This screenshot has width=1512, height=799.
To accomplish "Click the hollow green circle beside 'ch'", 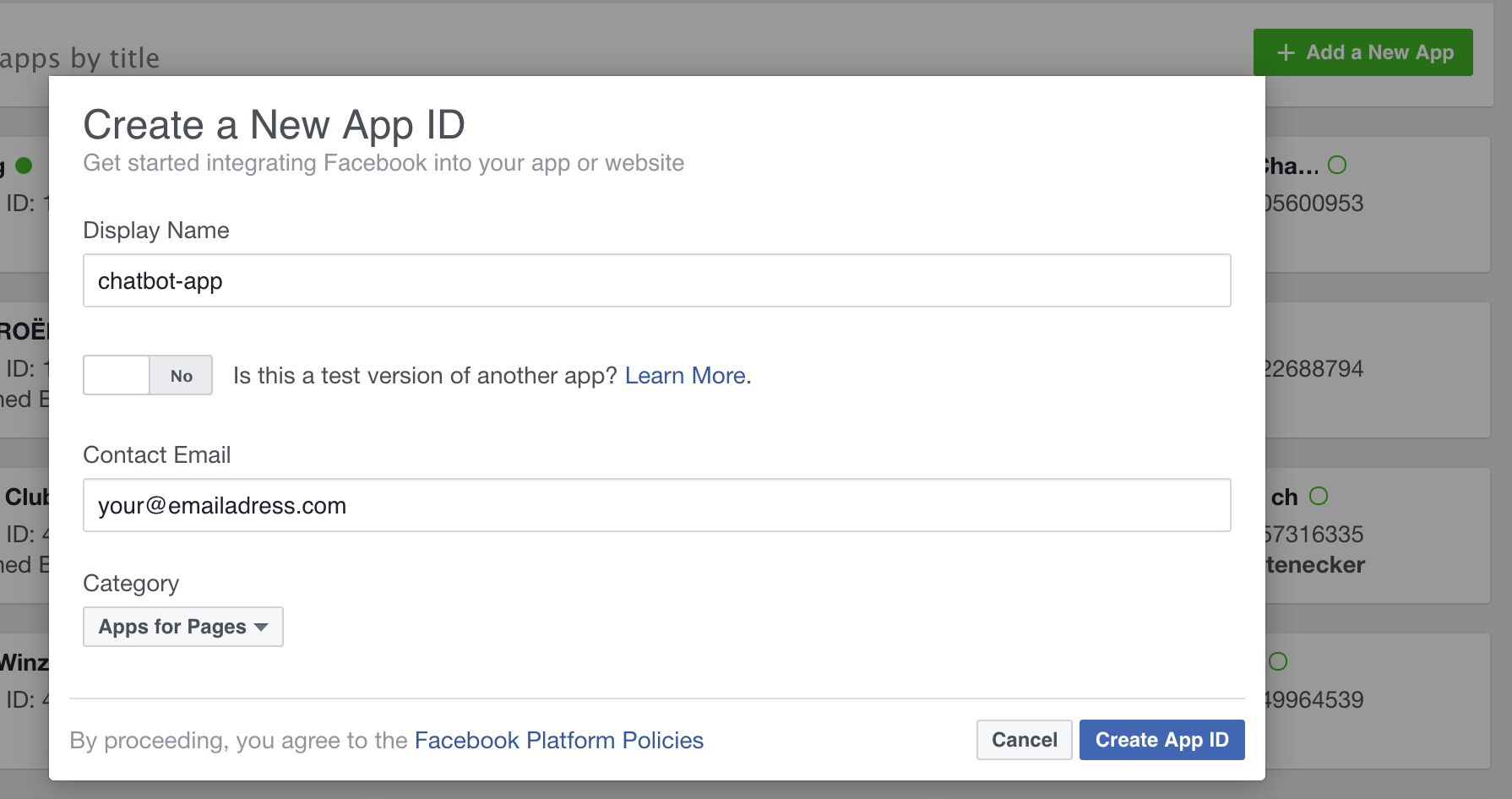I will 1319,496.
